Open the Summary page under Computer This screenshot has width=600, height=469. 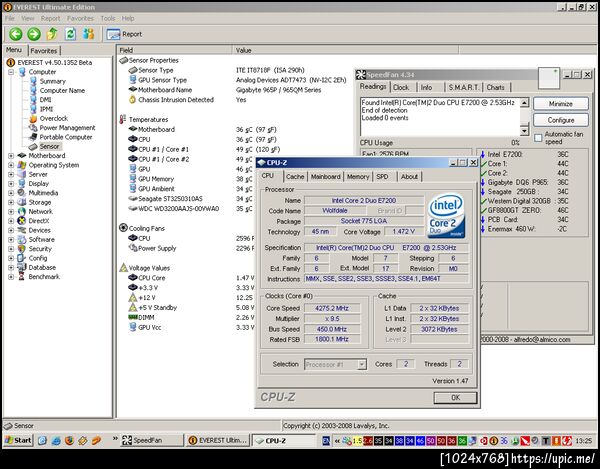point(52,81)
